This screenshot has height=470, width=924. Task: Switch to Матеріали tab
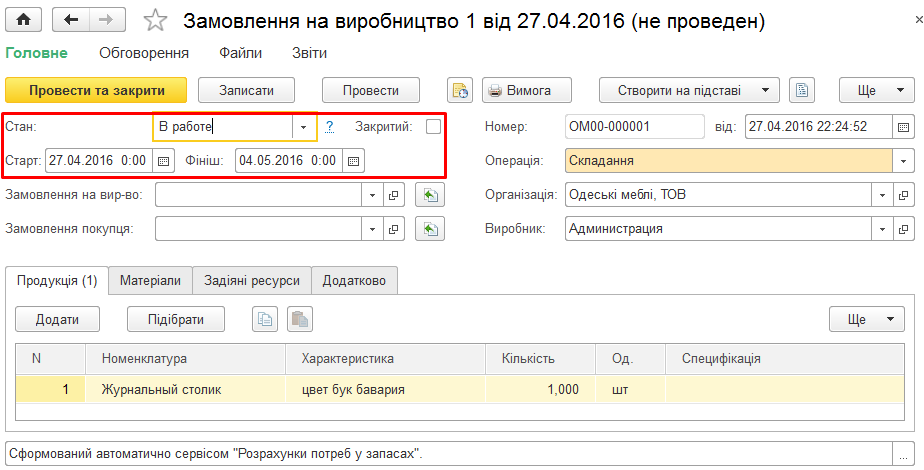151,280
